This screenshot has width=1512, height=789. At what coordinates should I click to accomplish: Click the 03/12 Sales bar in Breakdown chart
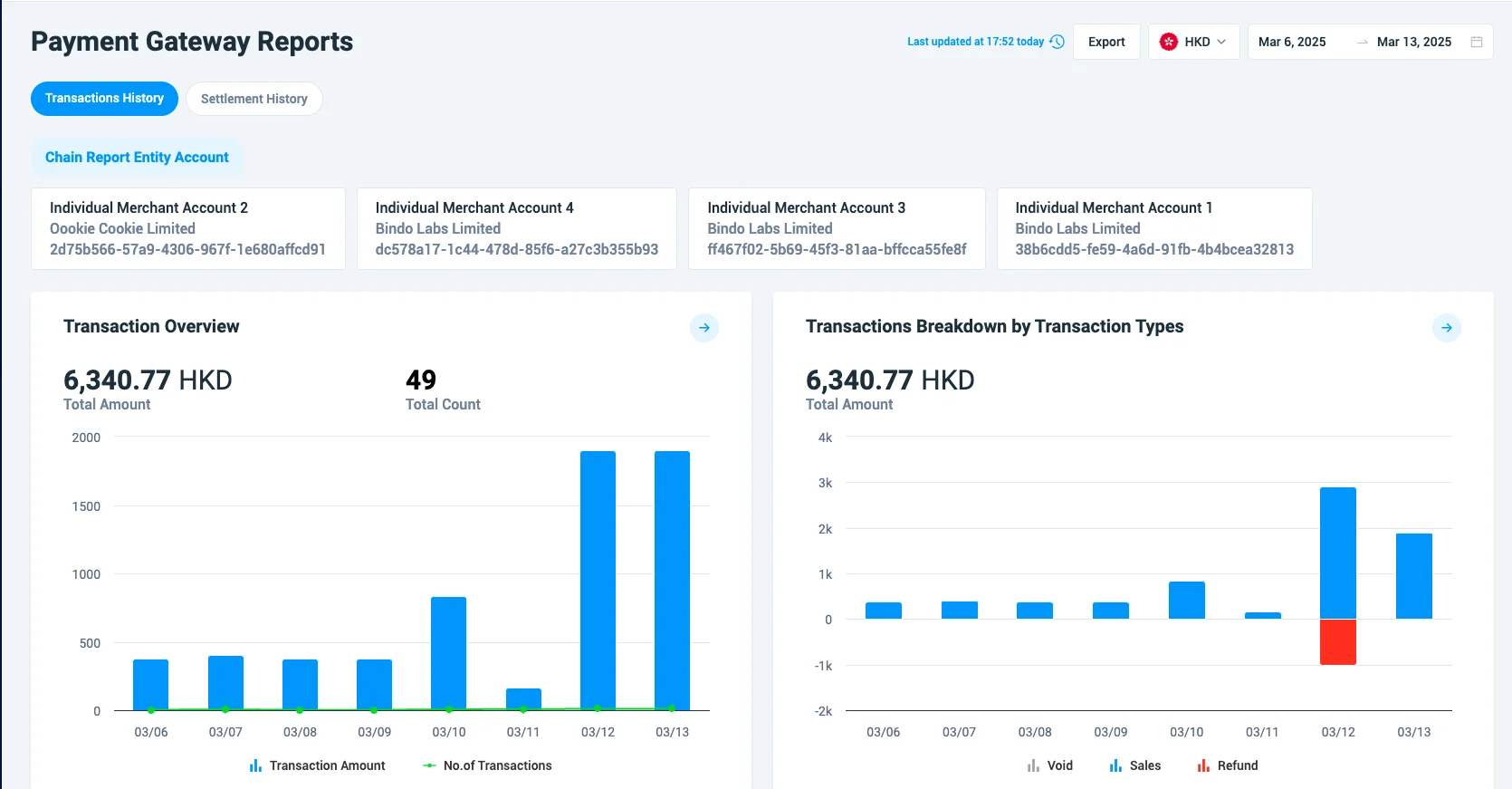[1338, 553]
